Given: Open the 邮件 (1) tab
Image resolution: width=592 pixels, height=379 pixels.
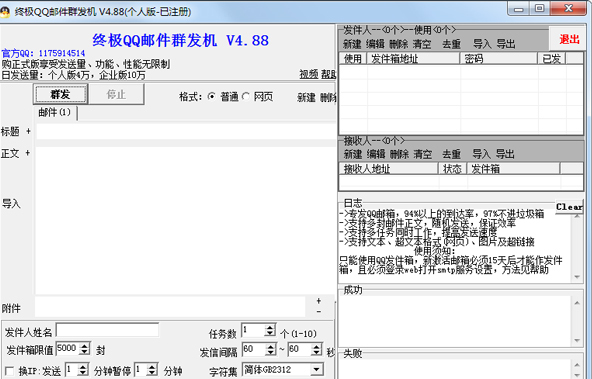Looking at the screenshot, I should tap(55, 112).
